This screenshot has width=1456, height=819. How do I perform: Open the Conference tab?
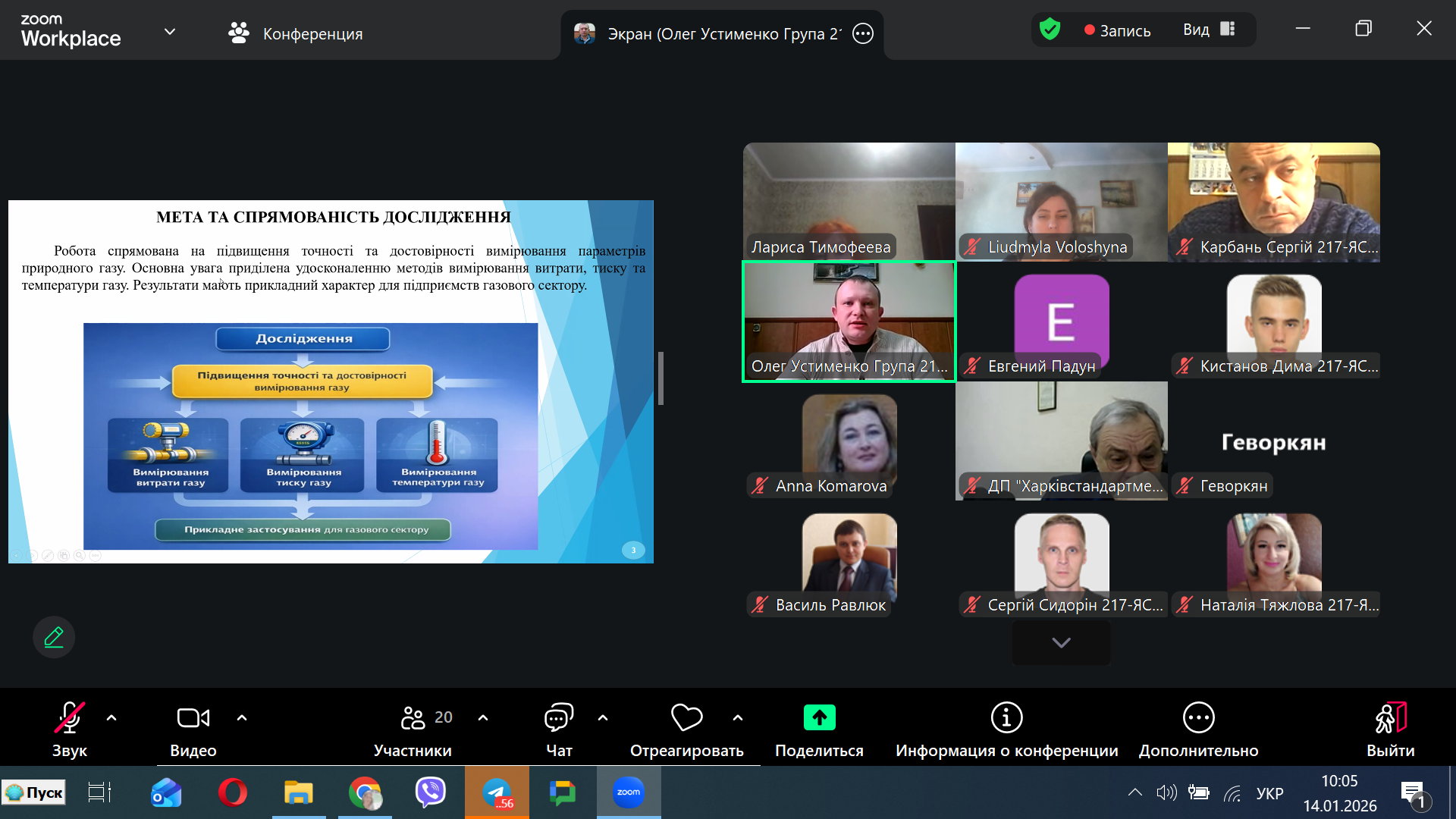pyautogui.click(x=296, y=33)
